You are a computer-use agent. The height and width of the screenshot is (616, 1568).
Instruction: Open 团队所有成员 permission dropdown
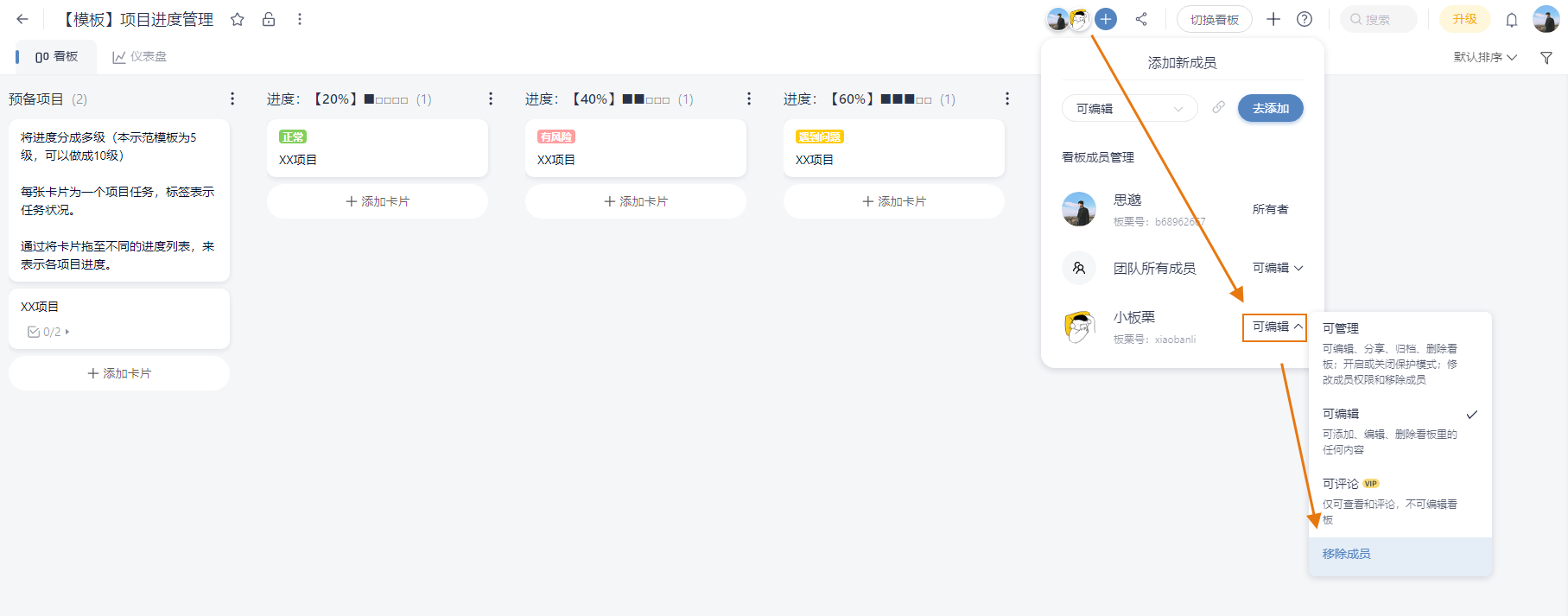(1277, 268)
